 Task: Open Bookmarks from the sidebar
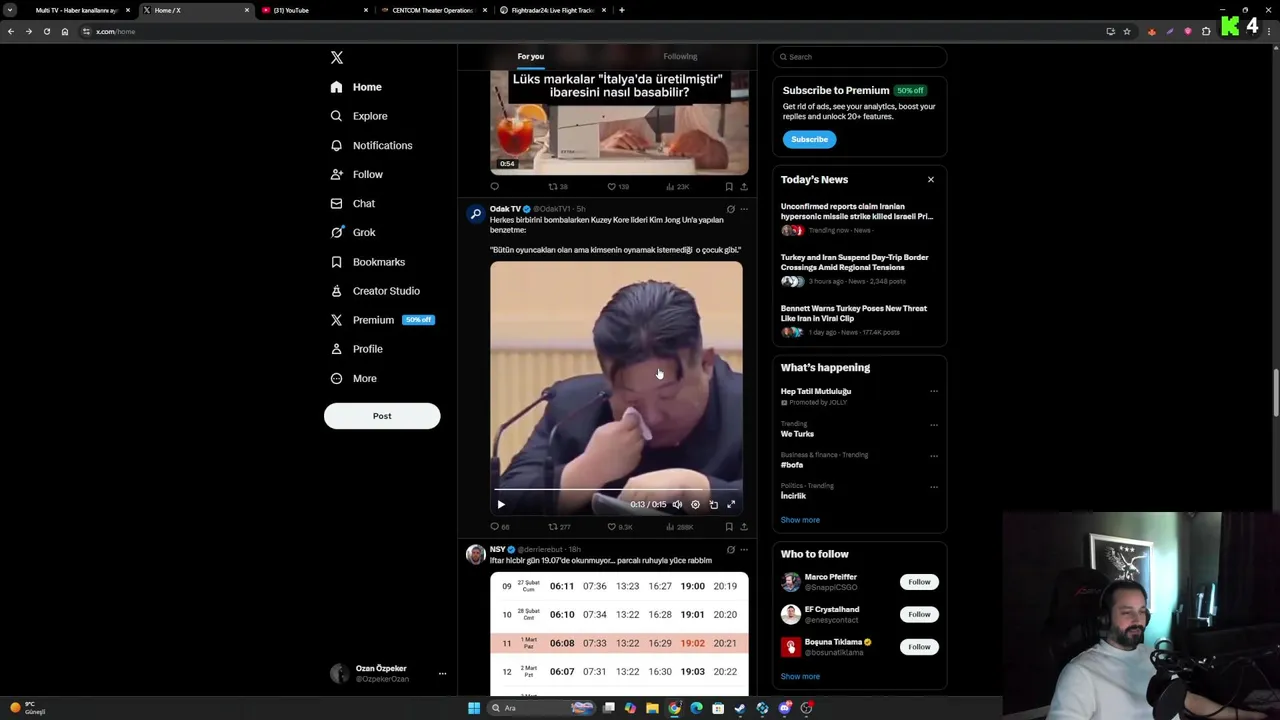pyautogui.click(x=368, y=262)
